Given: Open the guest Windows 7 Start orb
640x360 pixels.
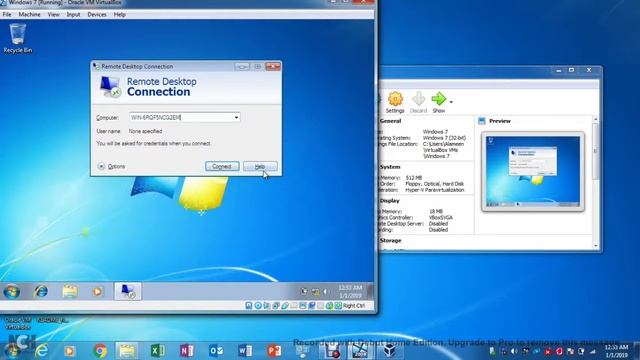Looking at the screenshot, I should [11, 292].
